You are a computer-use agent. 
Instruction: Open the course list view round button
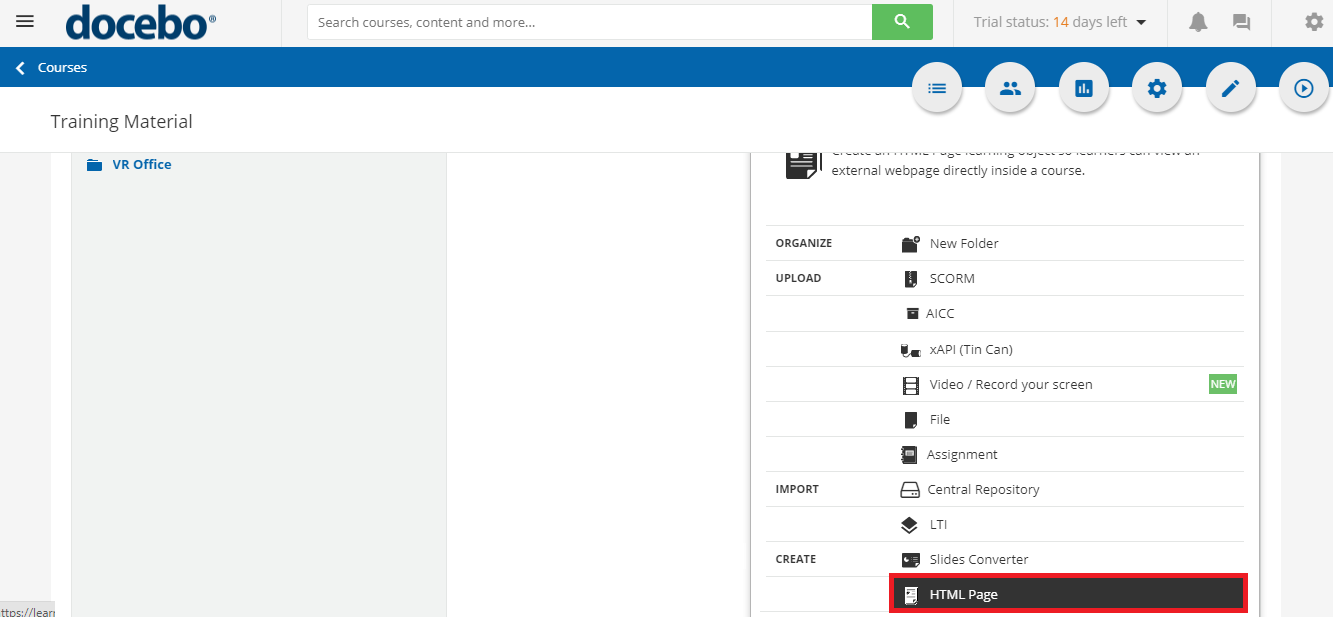click(937, 88)
